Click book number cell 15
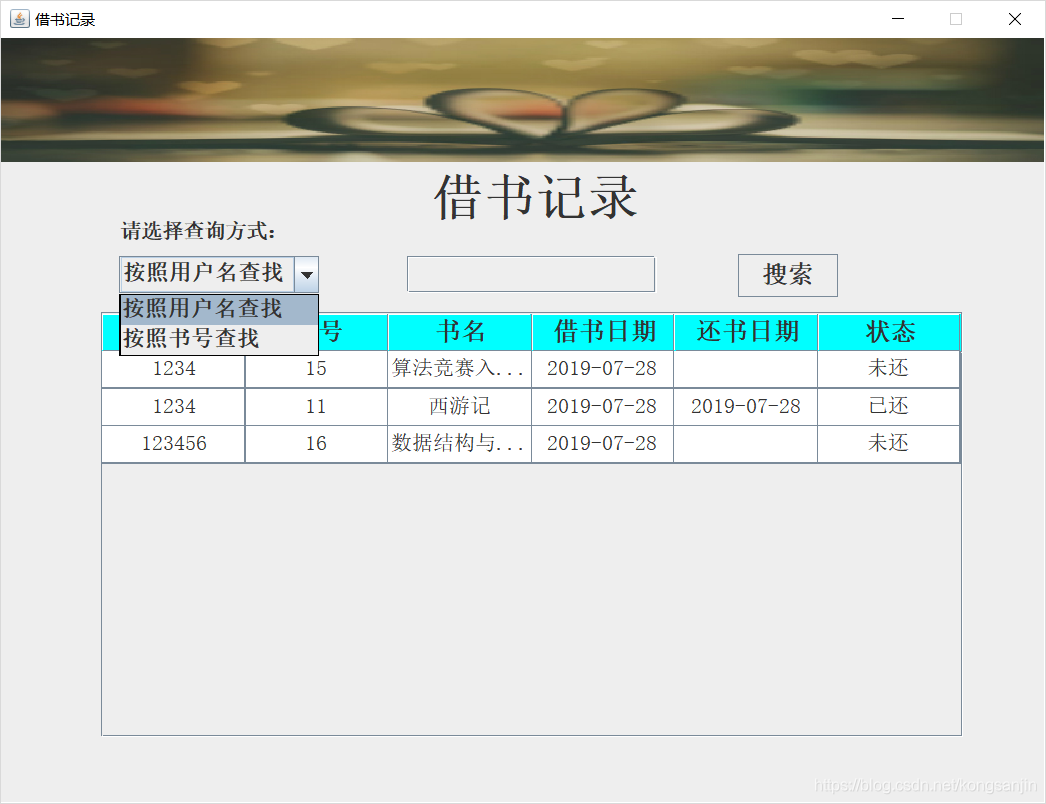 point(316,369)
